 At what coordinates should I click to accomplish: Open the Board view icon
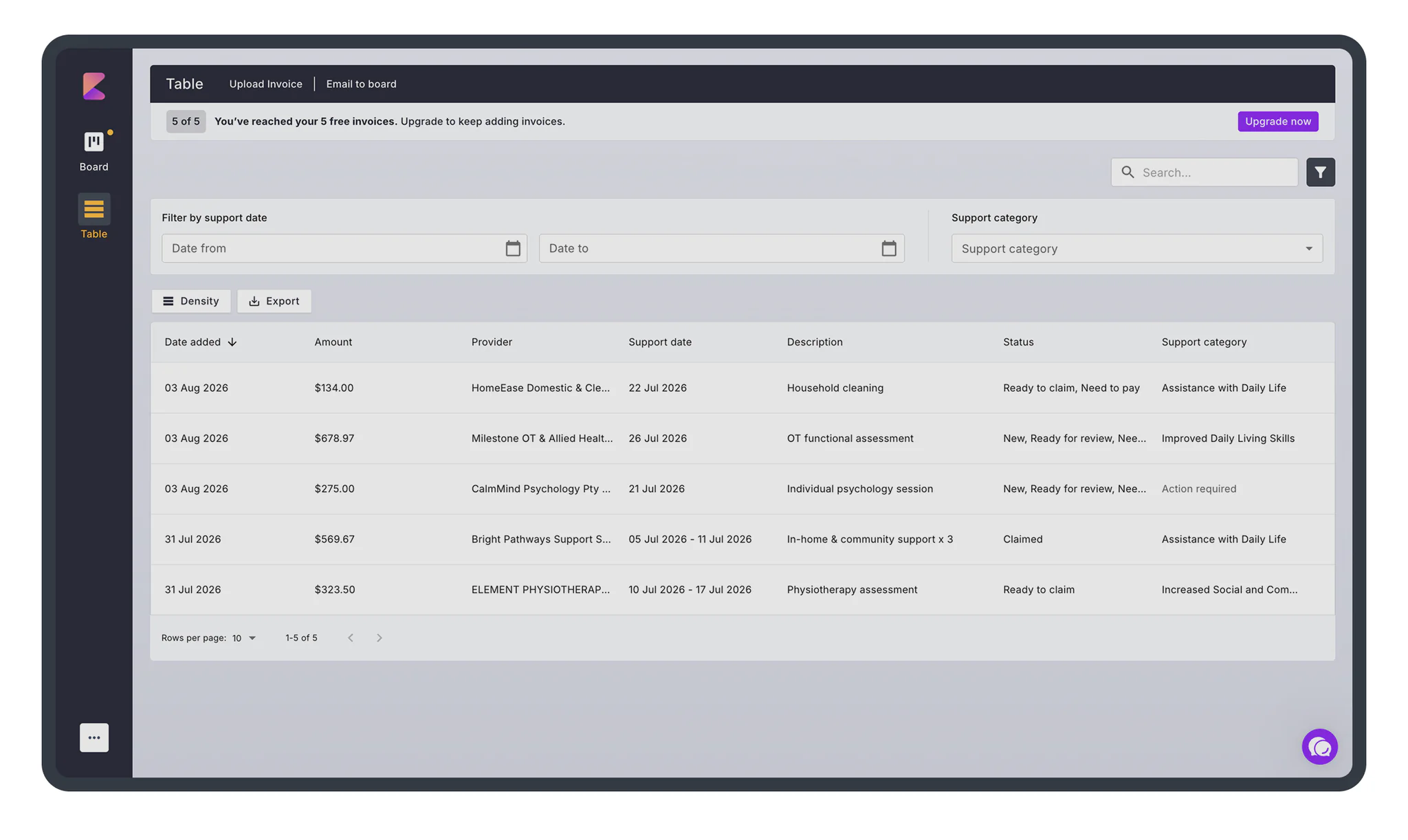click(x=94, y=142)
